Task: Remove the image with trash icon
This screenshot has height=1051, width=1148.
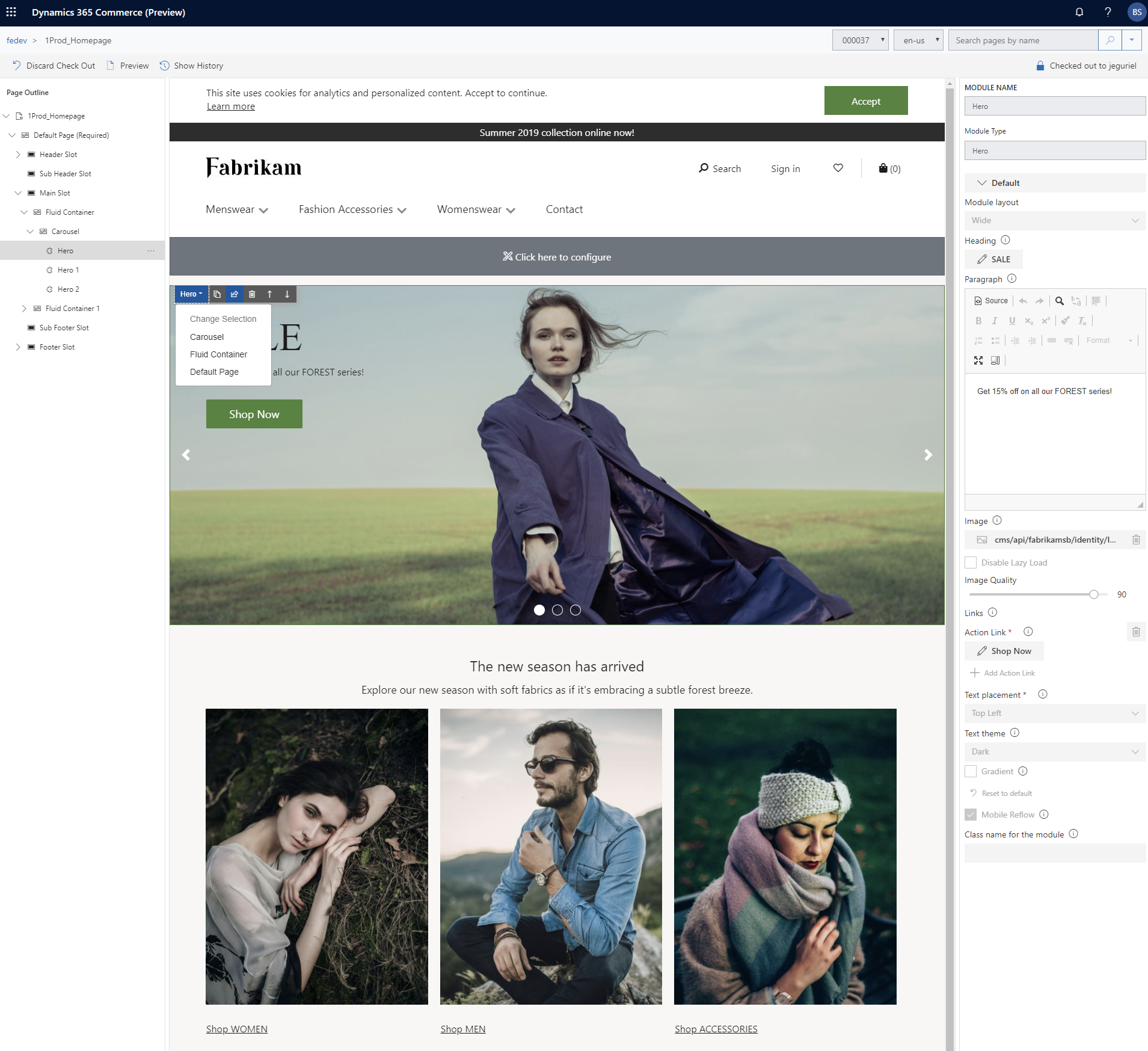Action: coord(1136,540)
